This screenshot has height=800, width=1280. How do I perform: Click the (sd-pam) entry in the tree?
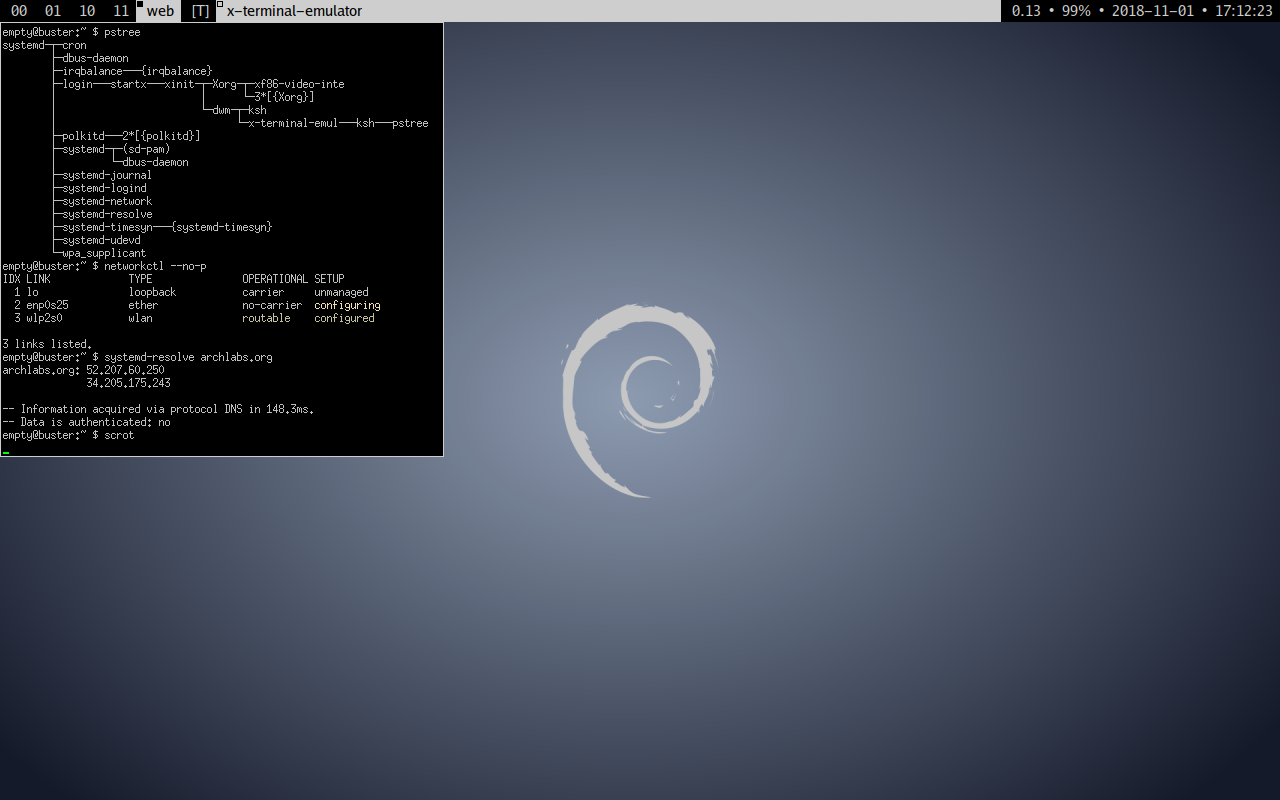tap(146, 149)
